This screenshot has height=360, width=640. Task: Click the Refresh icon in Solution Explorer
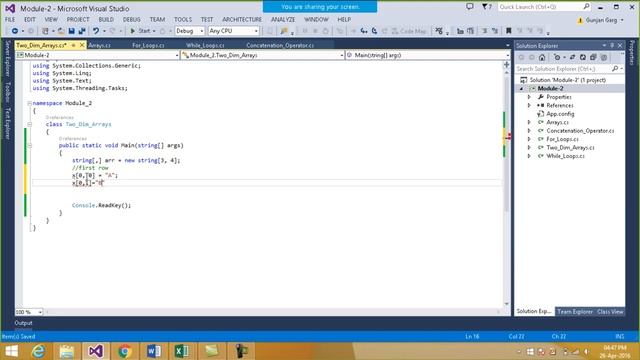583,58
